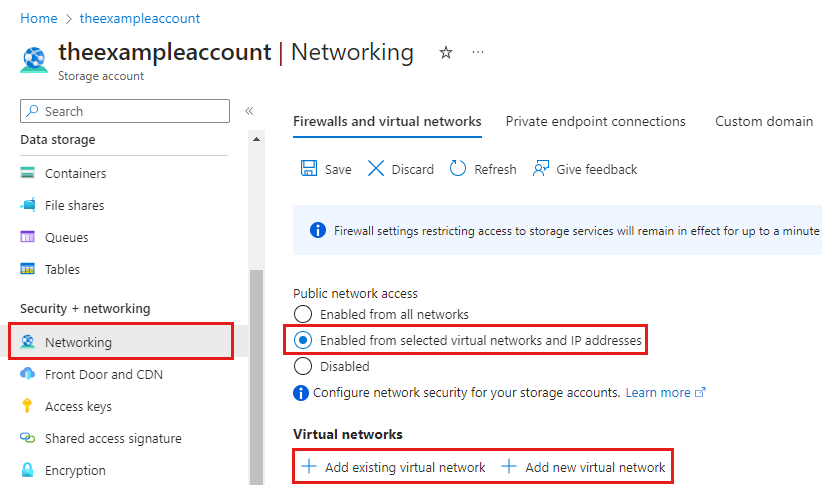Image resolution: width=822 pixels, height=485 pixels.
Task: Switch to Private endpoint connections tab
Action: (595, 121)
